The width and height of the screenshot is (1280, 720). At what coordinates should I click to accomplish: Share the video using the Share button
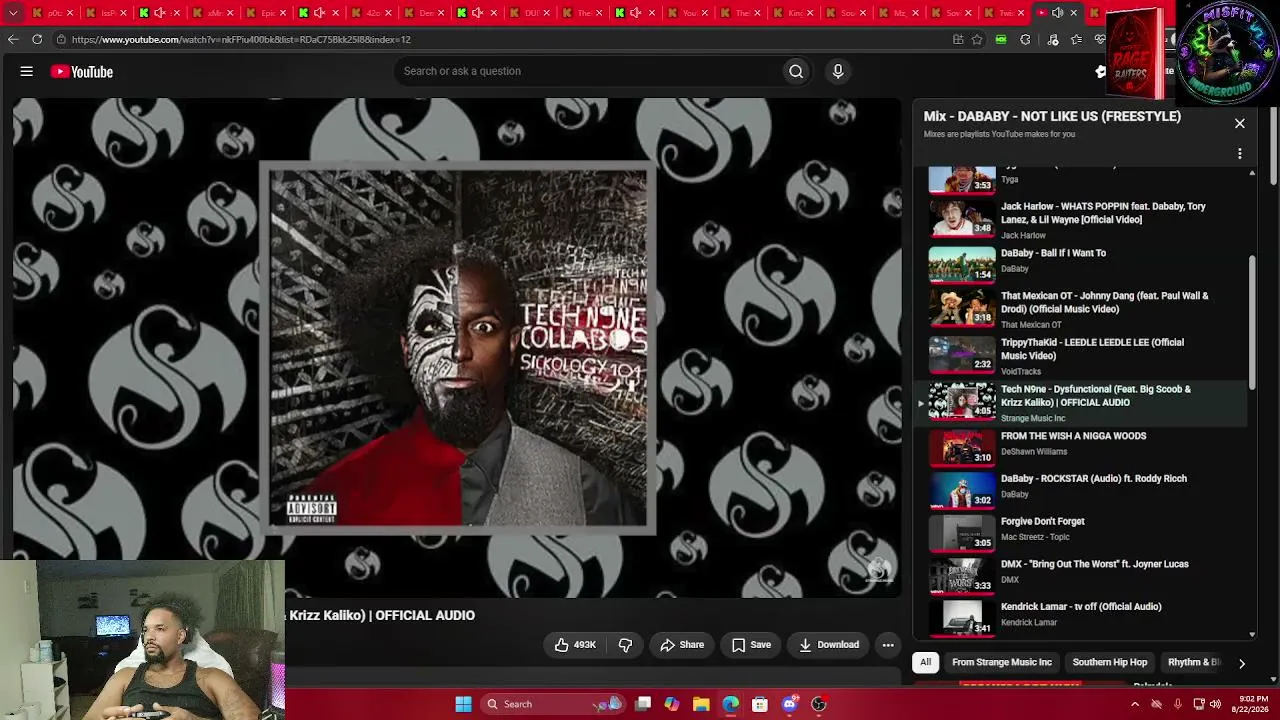682,645
